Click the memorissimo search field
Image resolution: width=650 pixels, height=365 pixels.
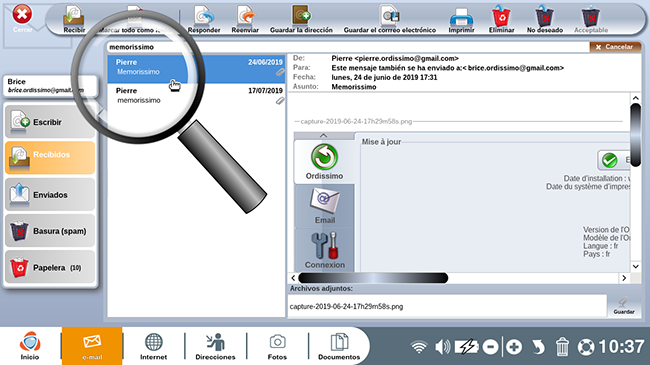click(347, 47)
